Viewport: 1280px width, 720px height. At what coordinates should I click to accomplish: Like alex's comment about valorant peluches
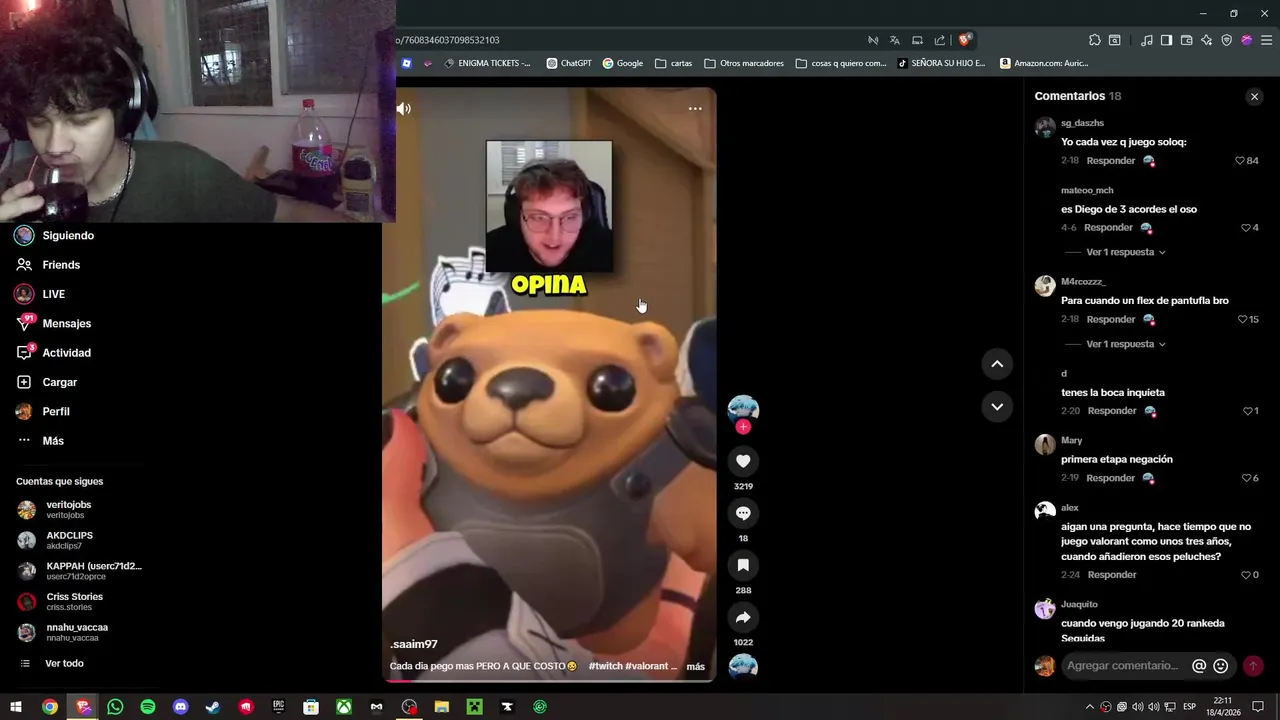(x=1246, y=575)
